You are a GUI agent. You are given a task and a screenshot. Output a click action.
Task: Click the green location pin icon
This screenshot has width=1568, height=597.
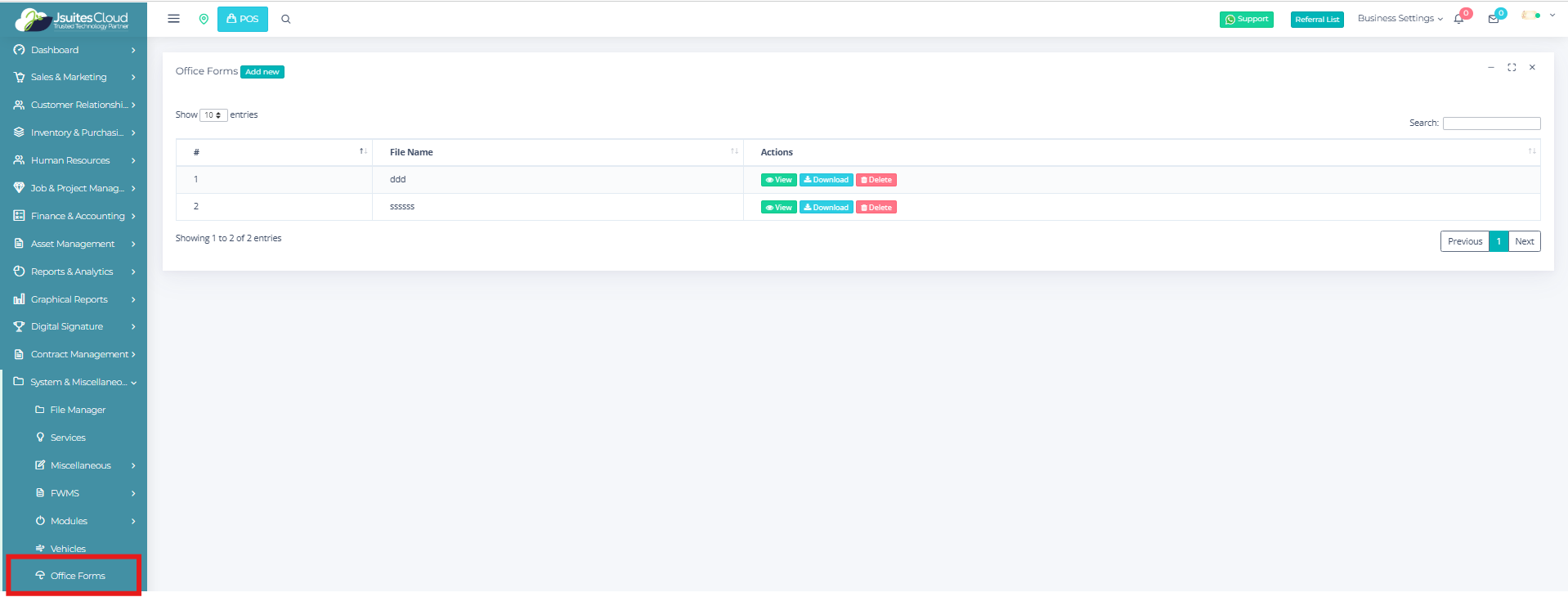coord(204,19)
